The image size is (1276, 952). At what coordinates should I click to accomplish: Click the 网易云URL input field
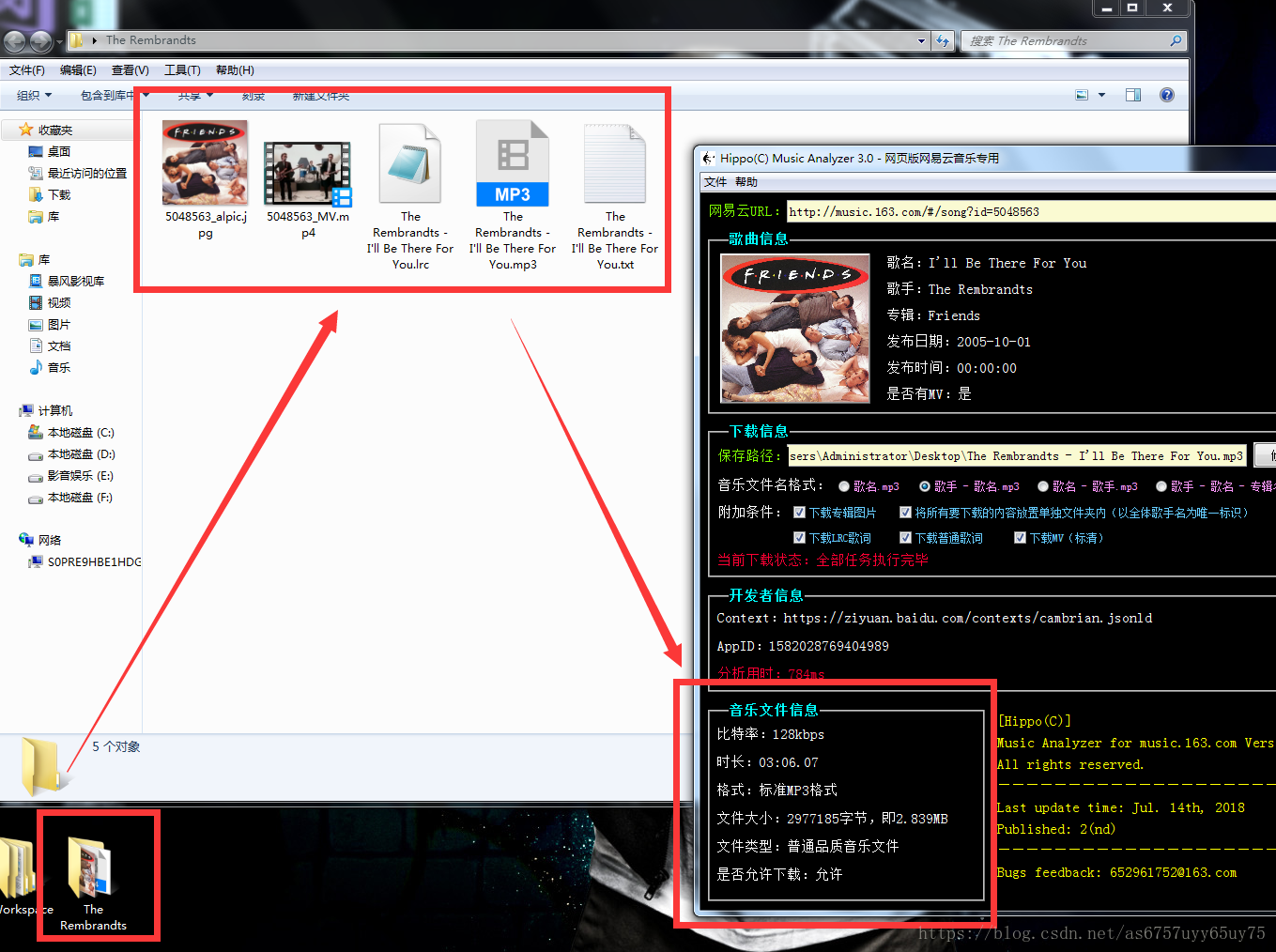[x=1030, y=211]
